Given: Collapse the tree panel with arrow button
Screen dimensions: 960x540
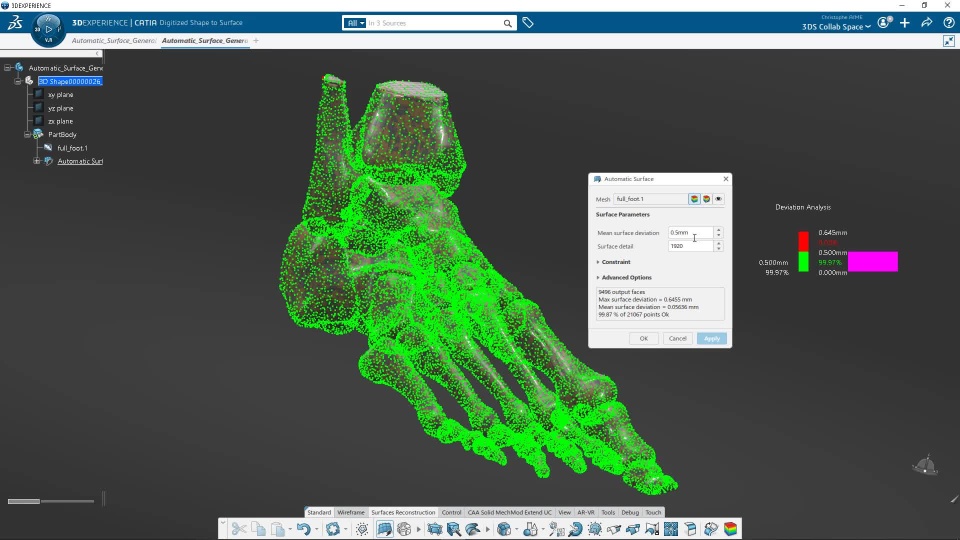Looking at the screenshot, I should point(97,54).
